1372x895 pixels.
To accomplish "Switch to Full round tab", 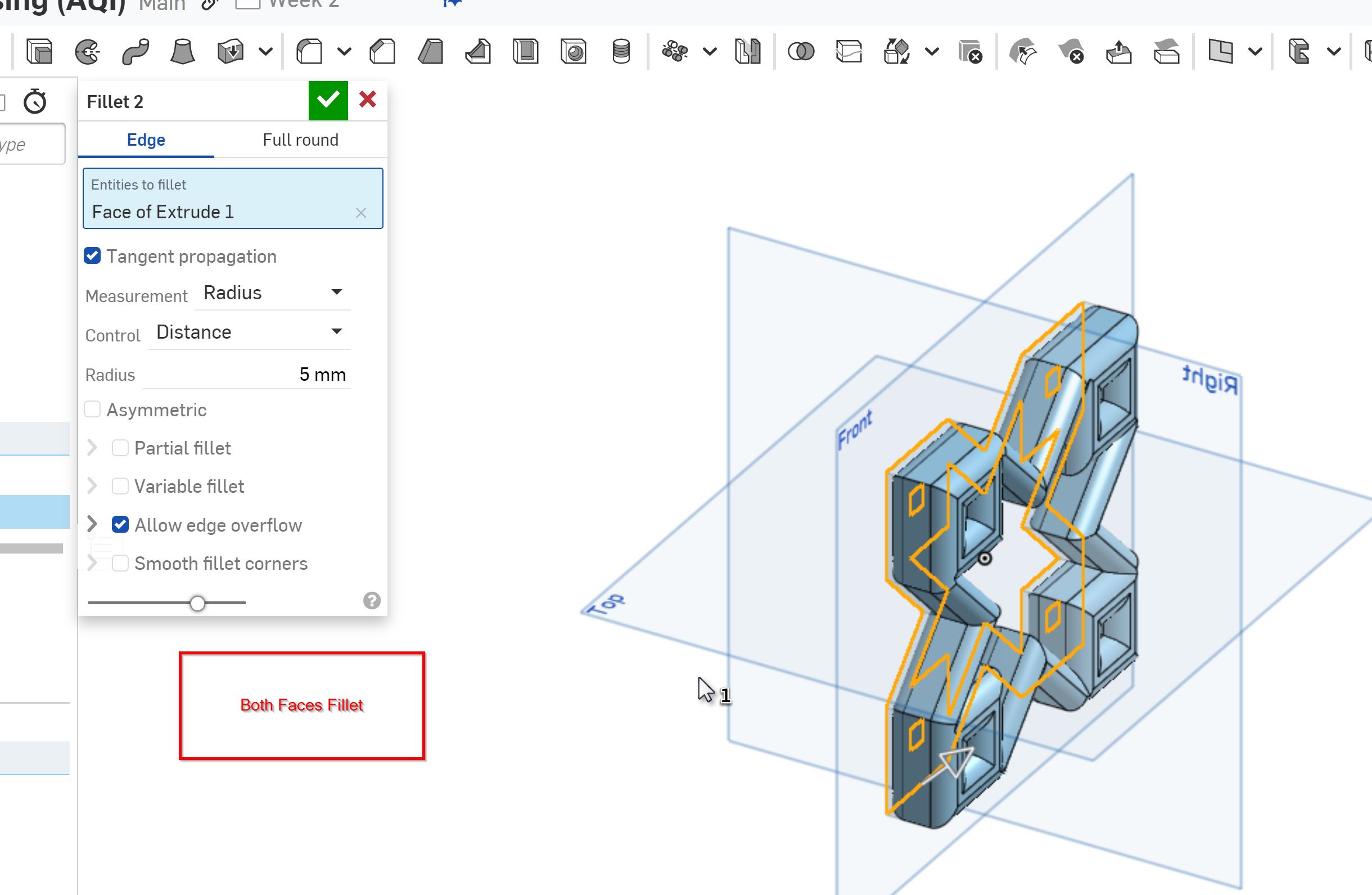I will point(300,140).
